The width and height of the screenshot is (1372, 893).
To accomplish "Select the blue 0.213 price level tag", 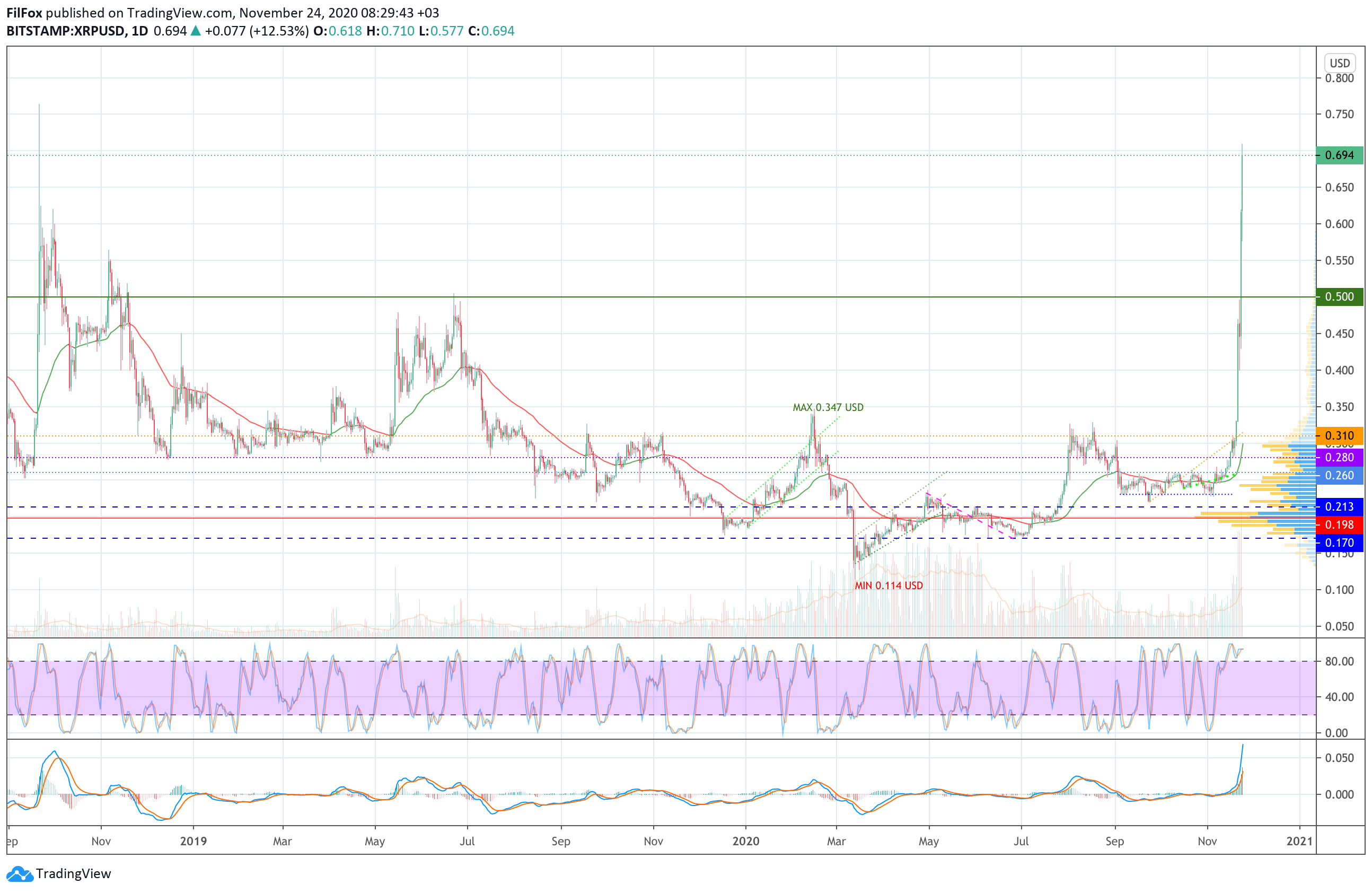I will pyautogui.click(x=1339, y=507).
